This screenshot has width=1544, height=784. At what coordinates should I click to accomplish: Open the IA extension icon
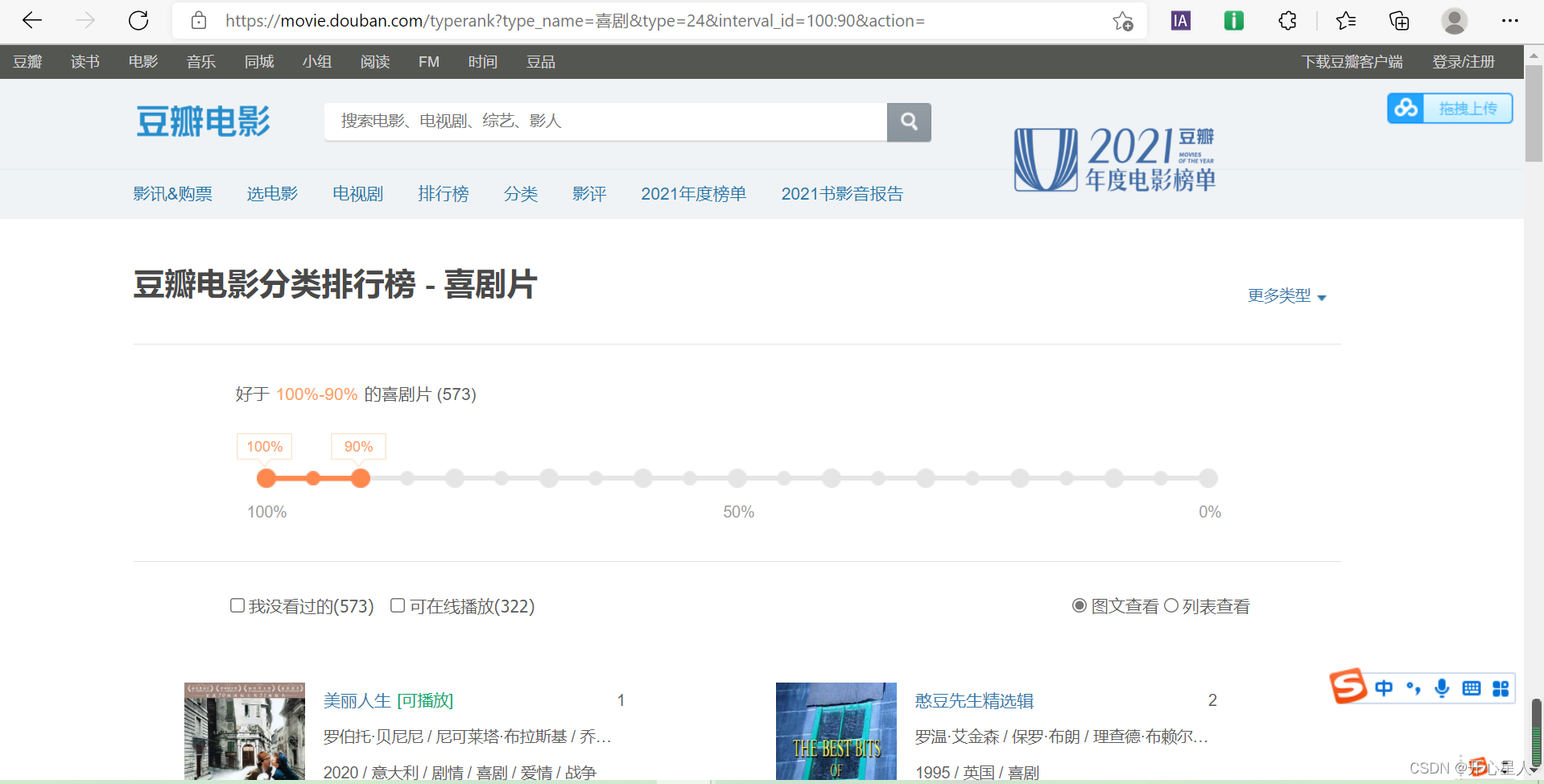pyautogui.click(x=1181, y=21)
